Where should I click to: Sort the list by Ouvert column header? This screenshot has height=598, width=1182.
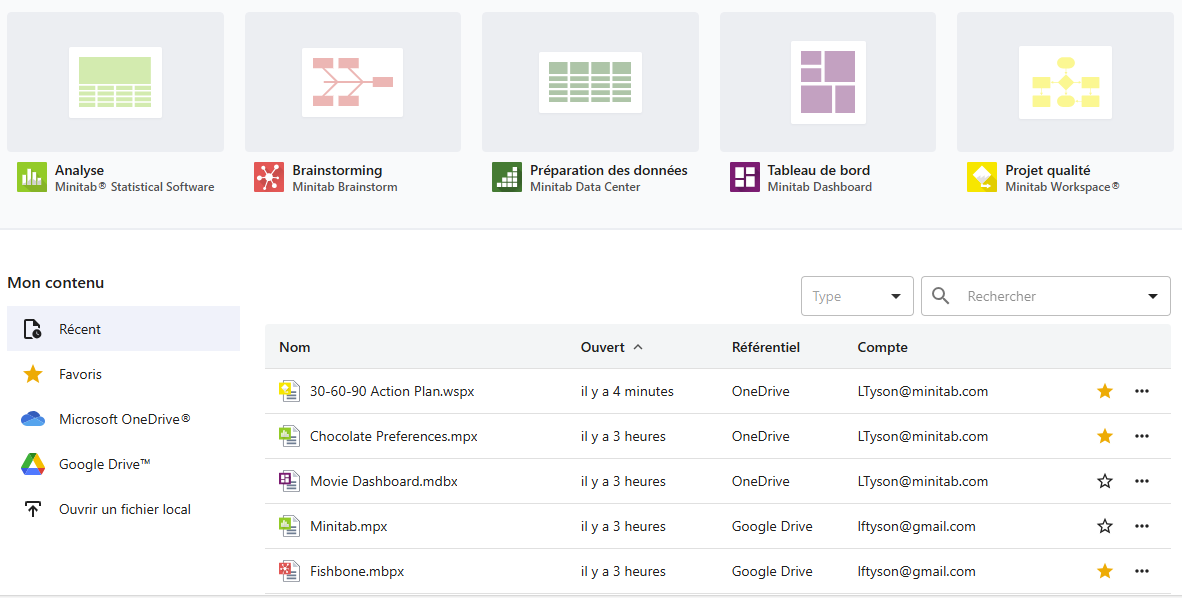pyautogui.click(x=603, y=347)
